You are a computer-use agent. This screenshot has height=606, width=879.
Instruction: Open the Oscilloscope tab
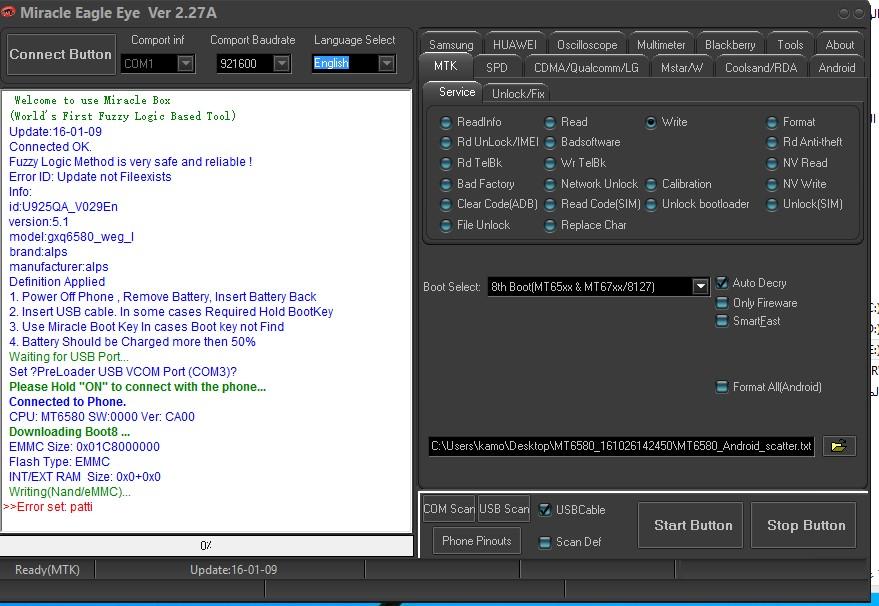click(x=587, y=45)
